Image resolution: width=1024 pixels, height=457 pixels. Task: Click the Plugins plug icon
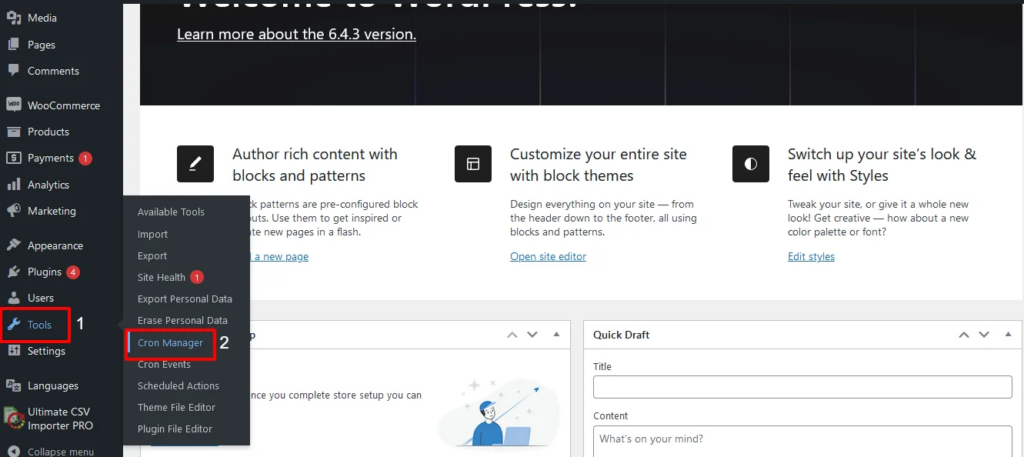click(13, 272)
